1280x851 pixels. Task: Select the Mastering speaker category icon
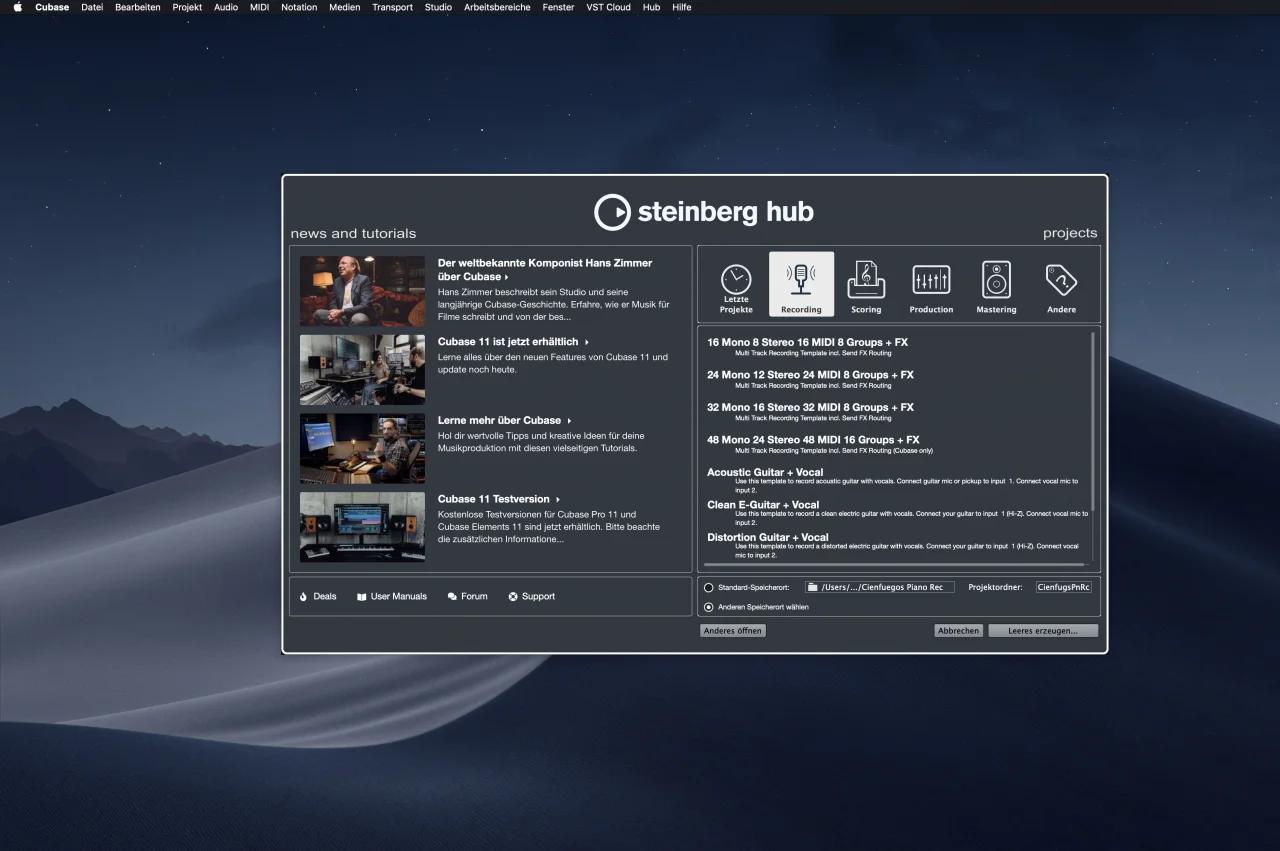click(996, 279)
